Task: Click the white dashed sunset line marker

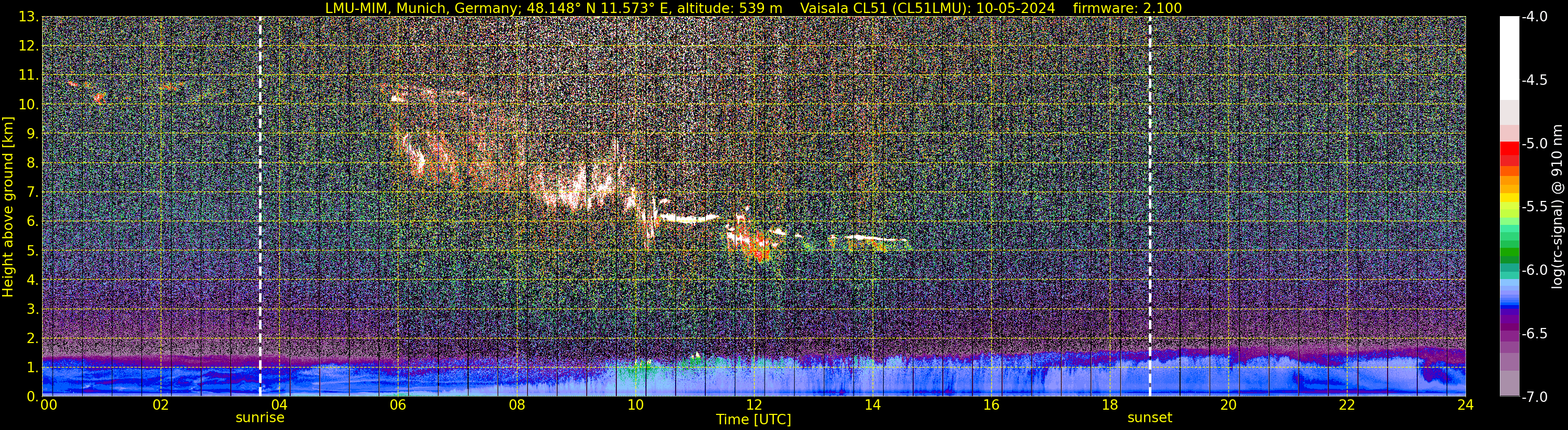Action: coord(1150,206)
